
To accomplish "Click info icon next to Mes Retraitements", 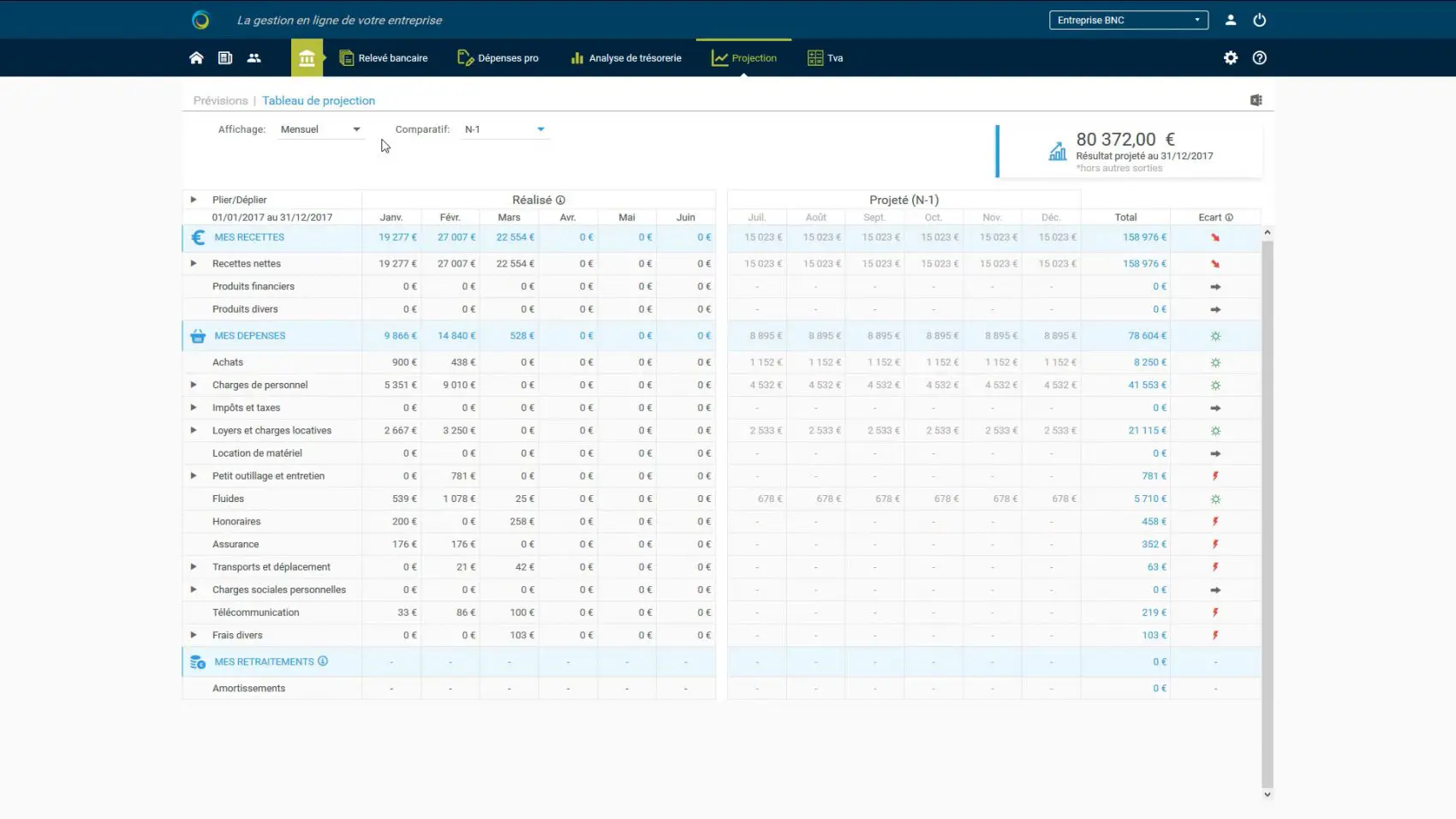I will click(323, 661).
